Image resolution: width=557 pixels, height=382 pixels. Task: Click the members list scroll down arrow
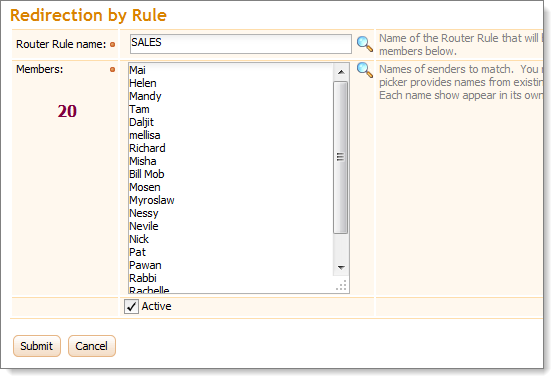coord(341,267)
